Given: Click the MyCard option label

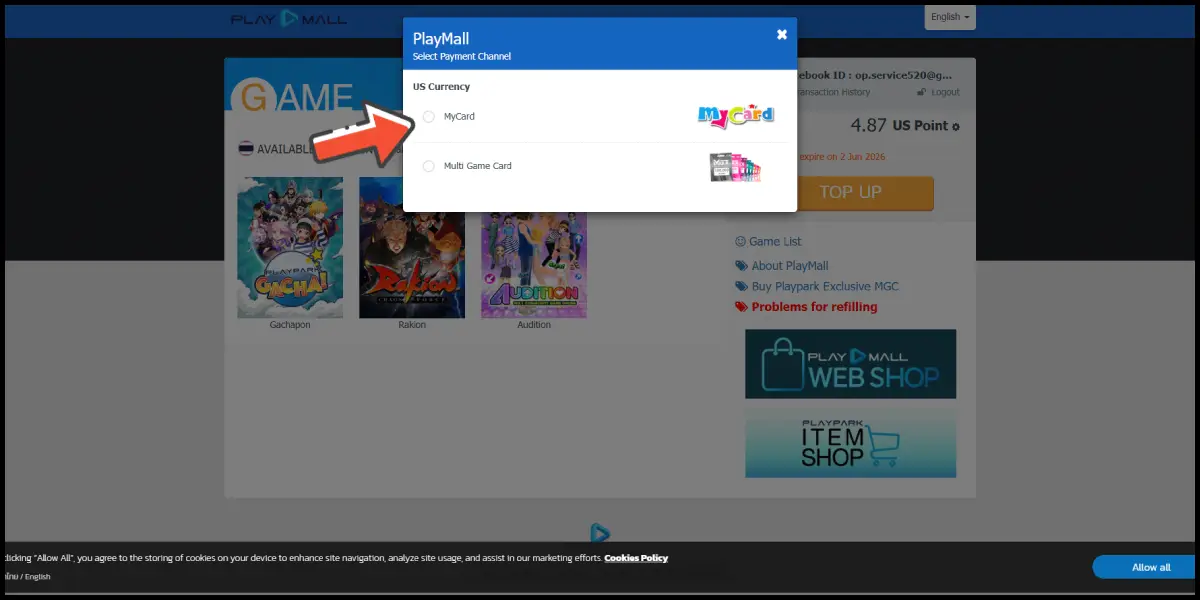Looking at the screenshot, I should (459, 117).
